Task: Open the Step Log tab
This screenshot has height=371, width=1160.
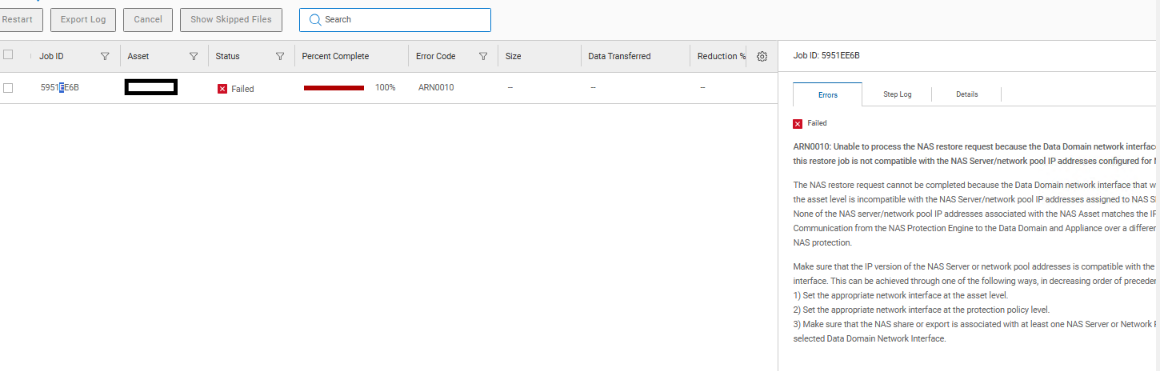Action: (x=897, y=95)
